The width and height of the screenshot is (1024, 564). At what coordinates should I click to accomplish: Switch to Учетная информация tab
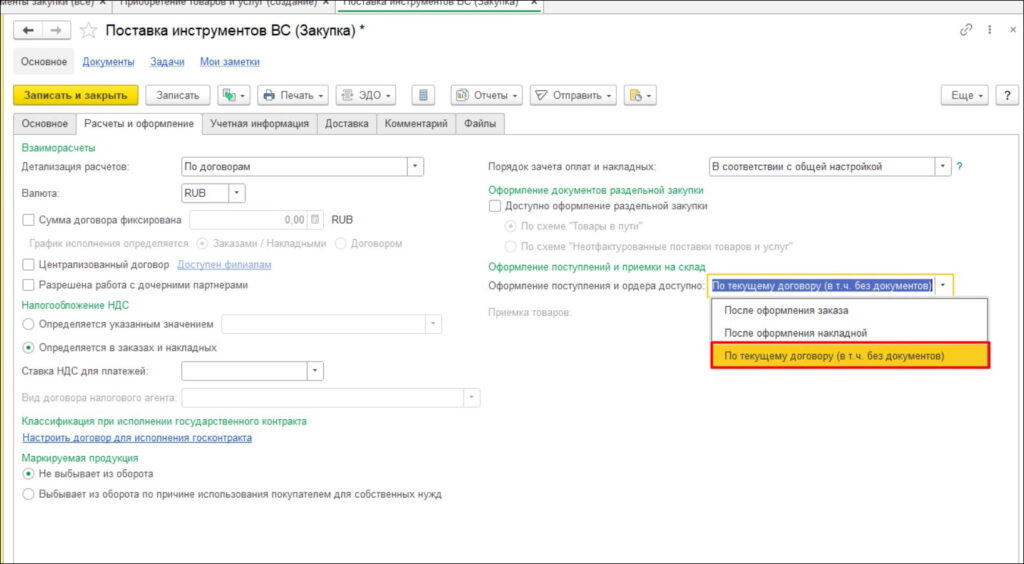(259, 123)
